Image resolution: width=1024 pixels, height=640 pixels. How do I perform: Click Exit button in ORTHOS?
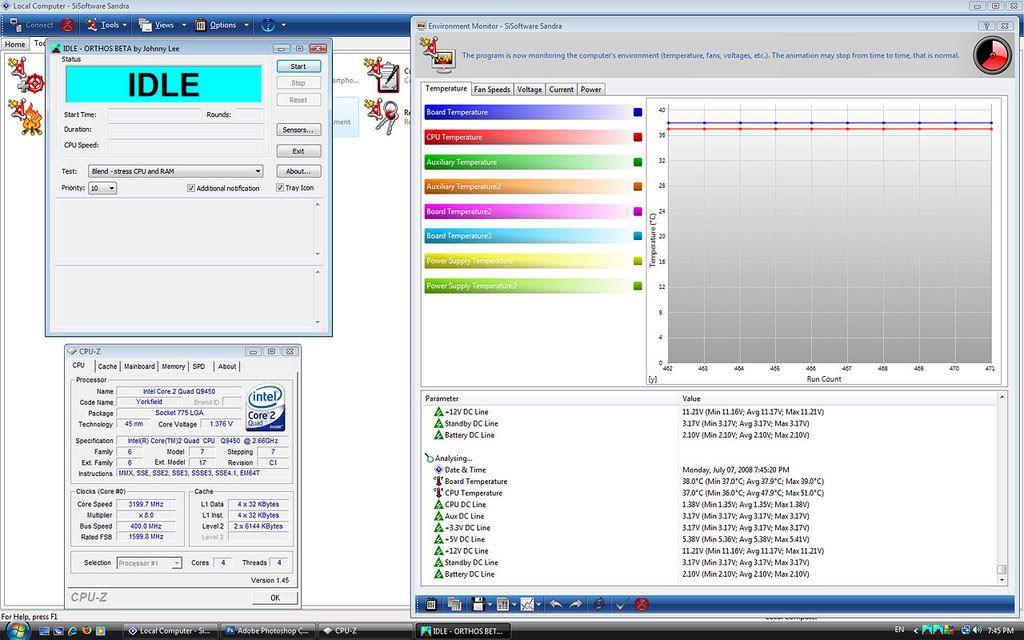click(x=298, y=151)
